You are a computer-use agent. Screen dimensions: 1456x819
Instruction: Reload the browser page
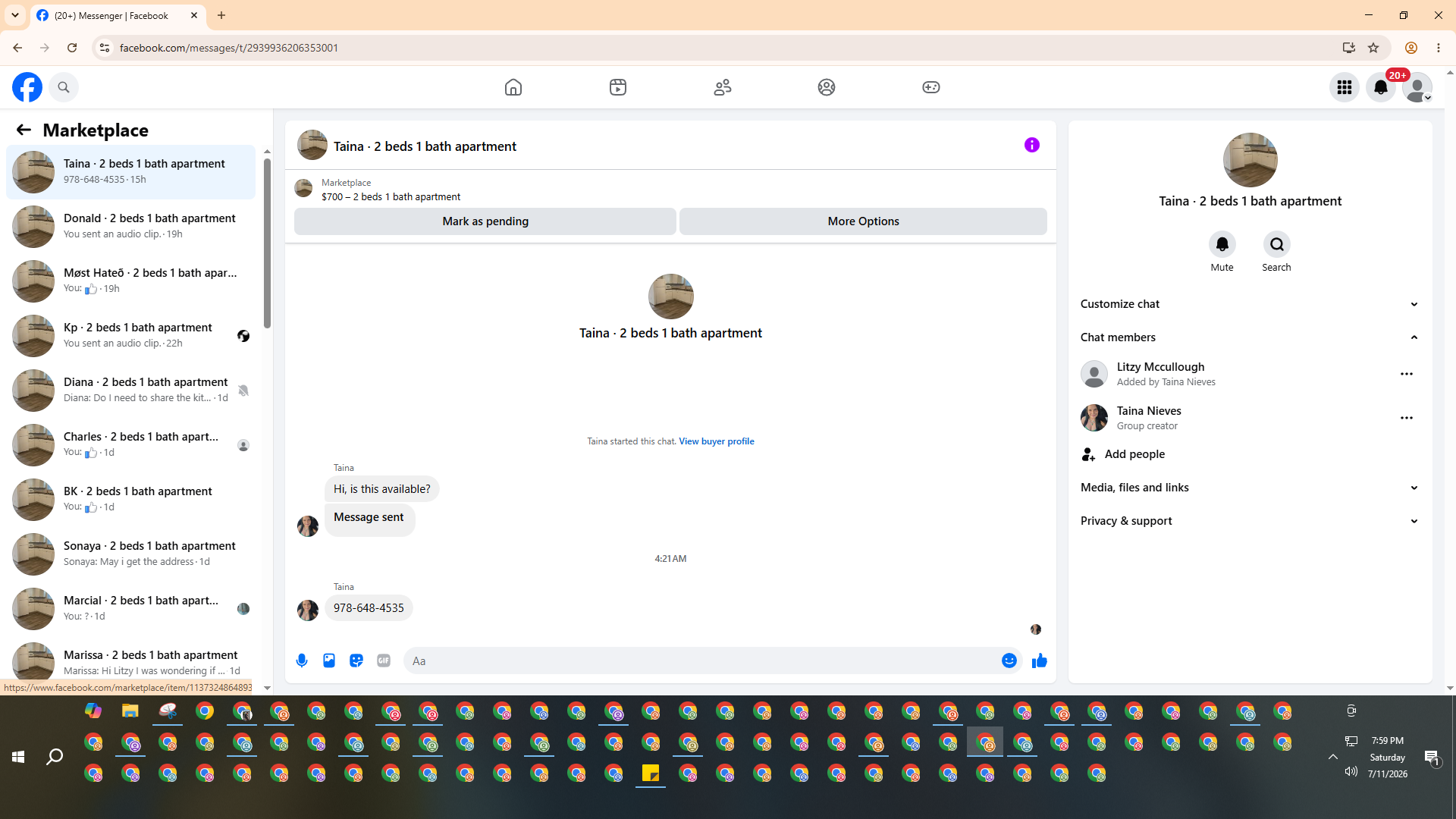click(72, 48)
